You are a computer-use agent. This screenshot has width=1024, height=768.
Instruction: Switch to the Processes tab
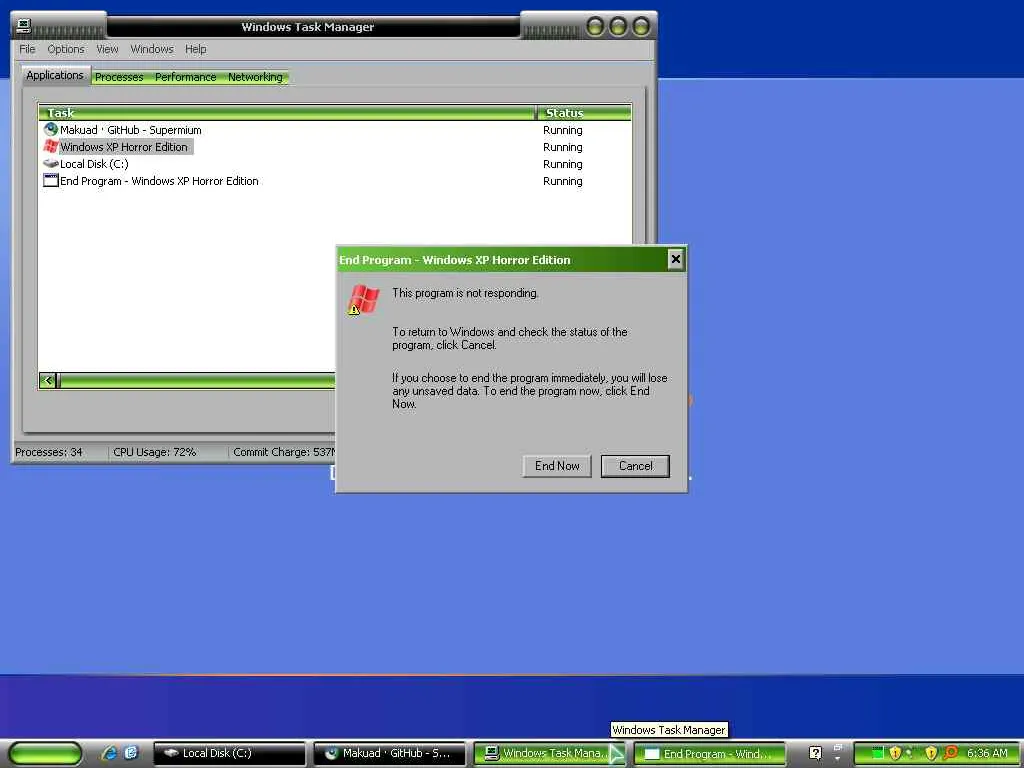[x=119, y=77]
